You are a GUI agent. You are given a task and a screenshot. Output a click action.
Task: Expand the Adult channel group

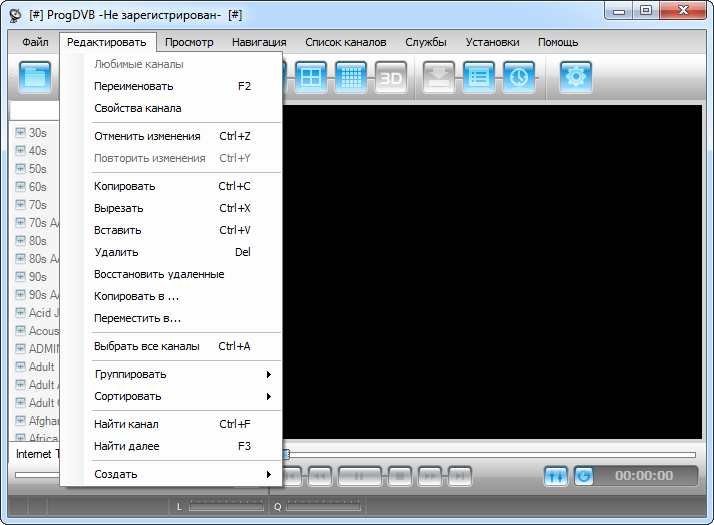pyautogui.click(x=20, y=367)
